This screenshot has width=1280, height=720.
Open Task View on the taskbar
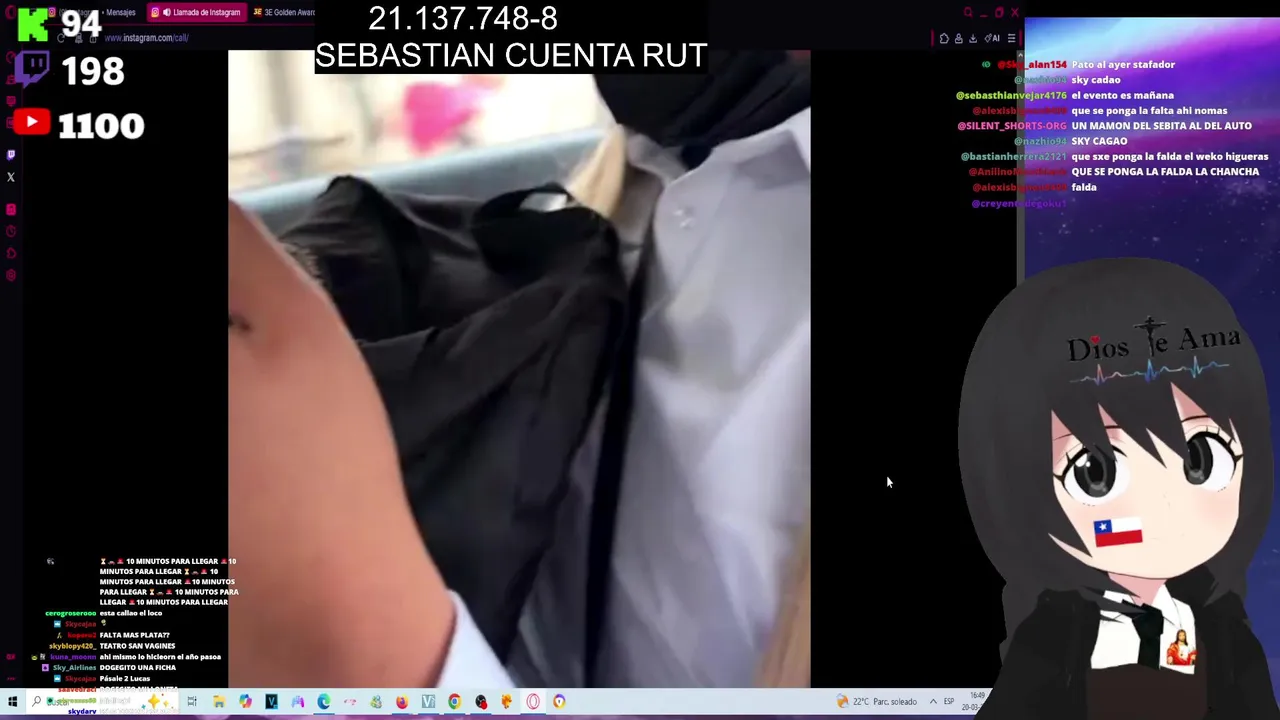coord(192,701)
